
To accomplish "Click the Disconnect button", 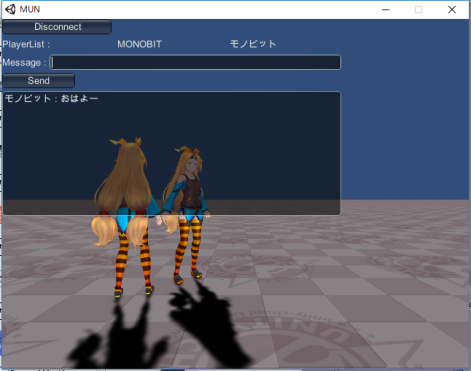I will 57,27.
